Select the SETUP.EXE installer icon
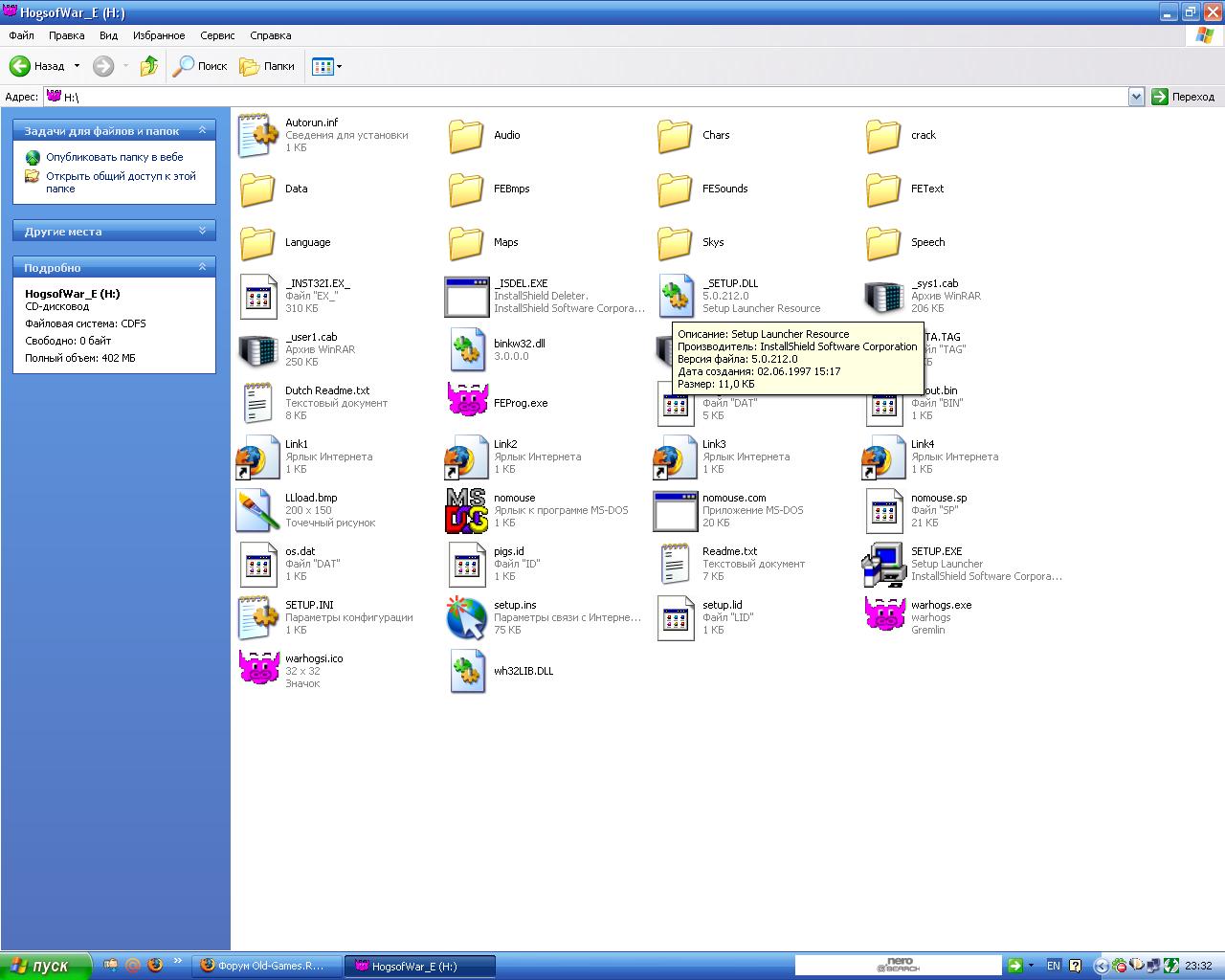Image resolution: width=1225 pixels, height=980 pixels. [x=883, y=564]
